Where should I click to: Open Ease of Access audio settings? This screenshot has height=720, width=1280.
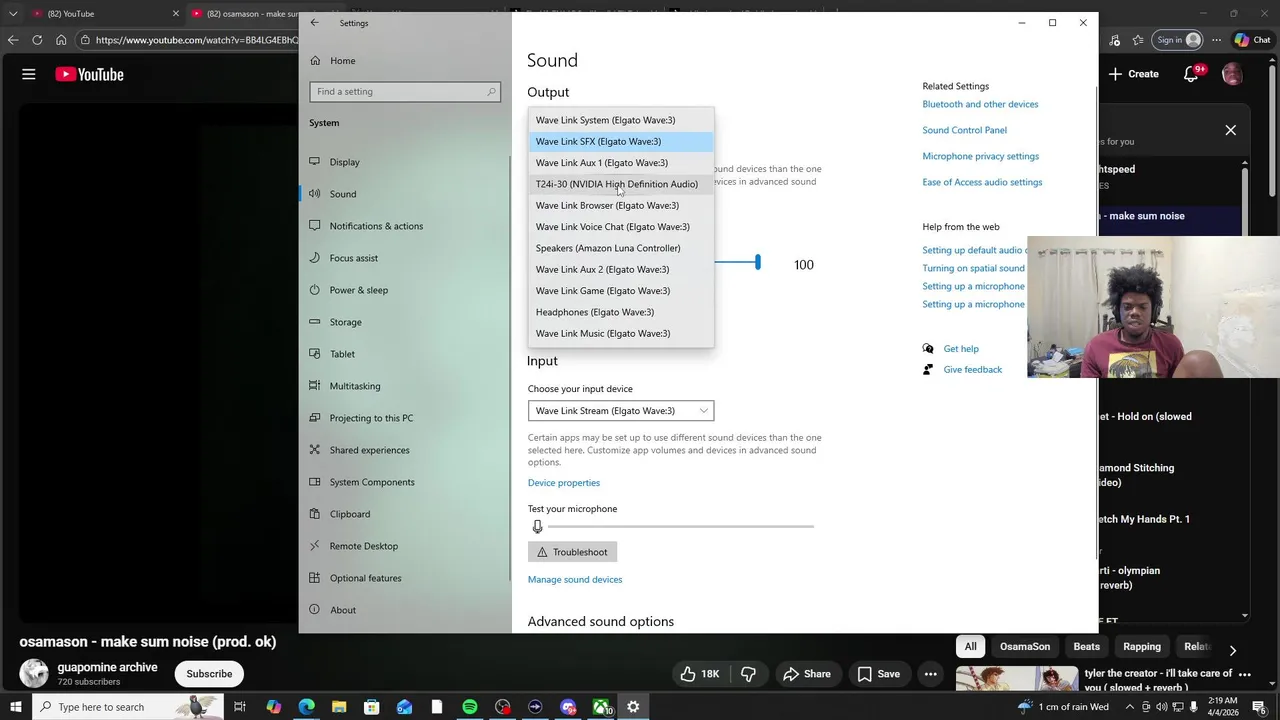982,182
